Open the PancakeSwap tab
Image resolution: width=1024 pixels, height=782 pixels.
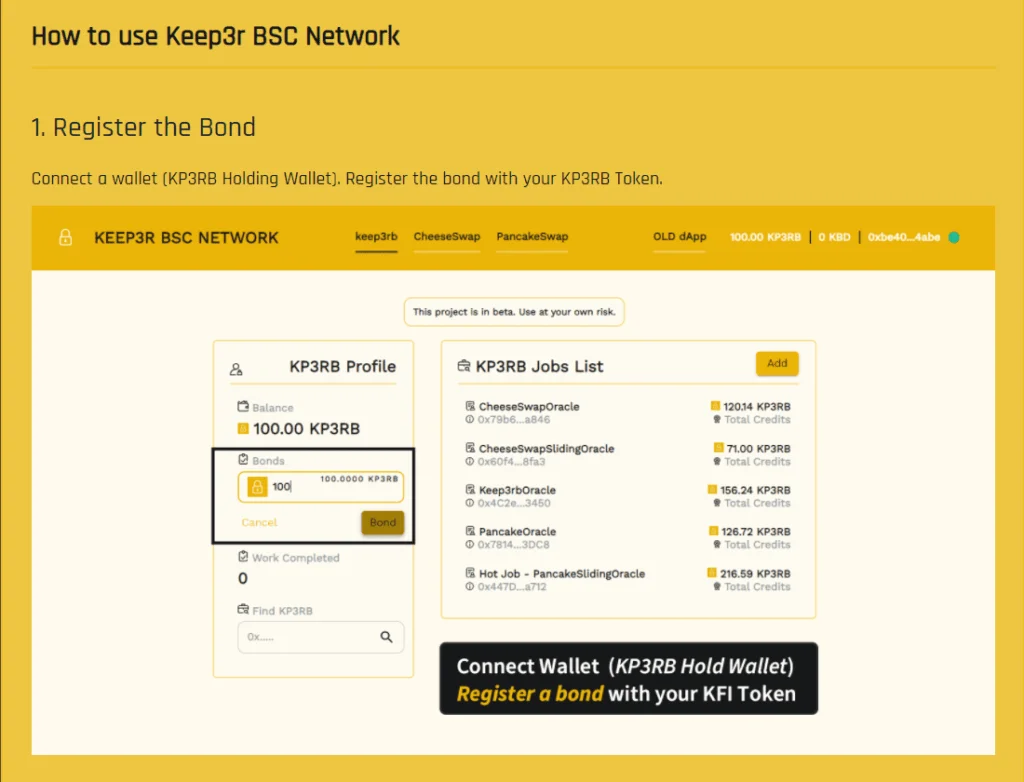point(531,237)
